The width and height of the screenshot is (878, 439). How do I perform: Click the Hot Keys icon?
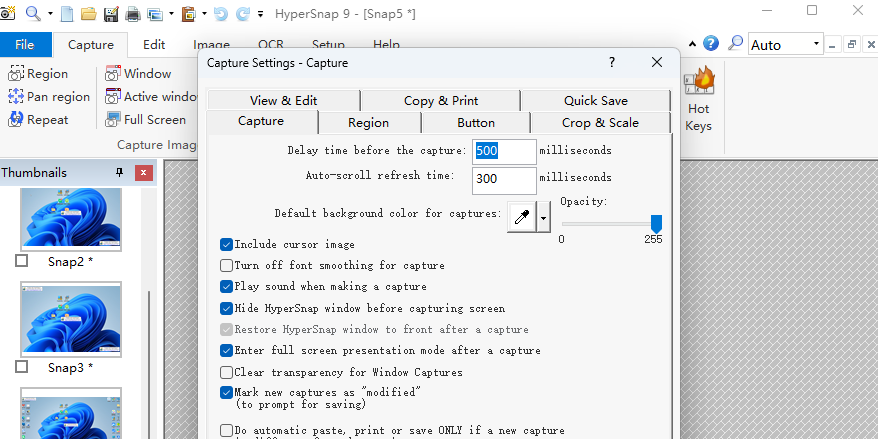click(x=698, y=100)
